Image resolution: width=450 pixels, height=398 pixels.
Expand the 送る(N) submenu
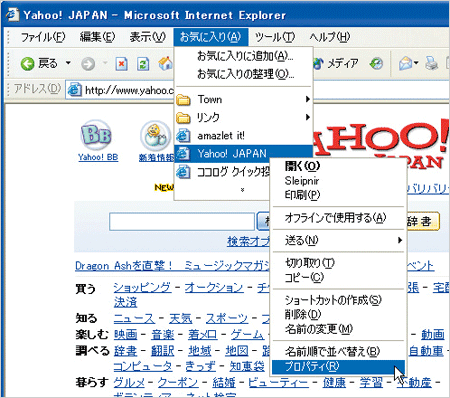338,240
